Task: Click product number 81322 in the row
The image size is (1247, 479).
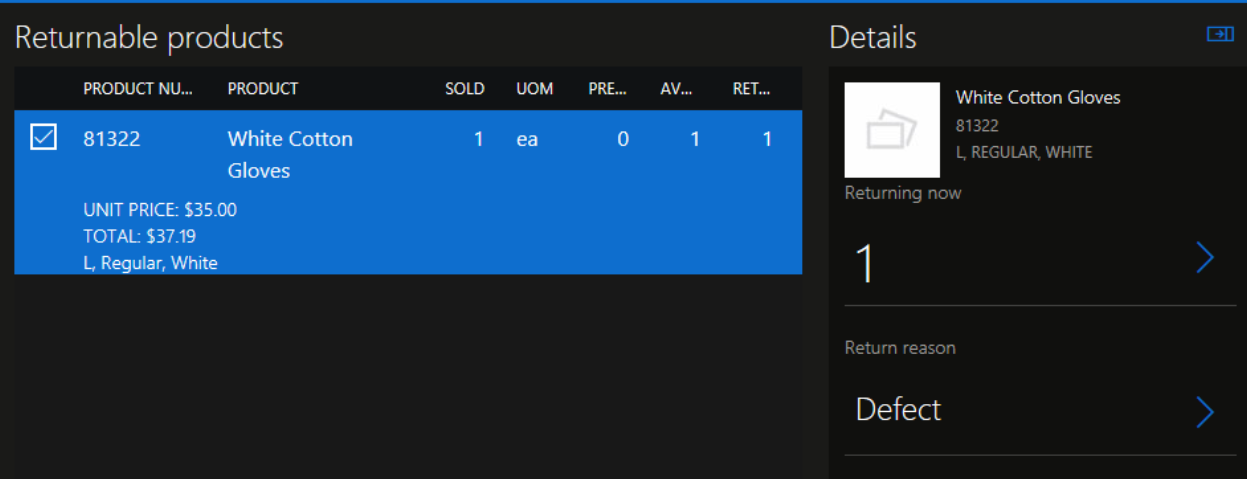Action: click(x=112, y=139)
